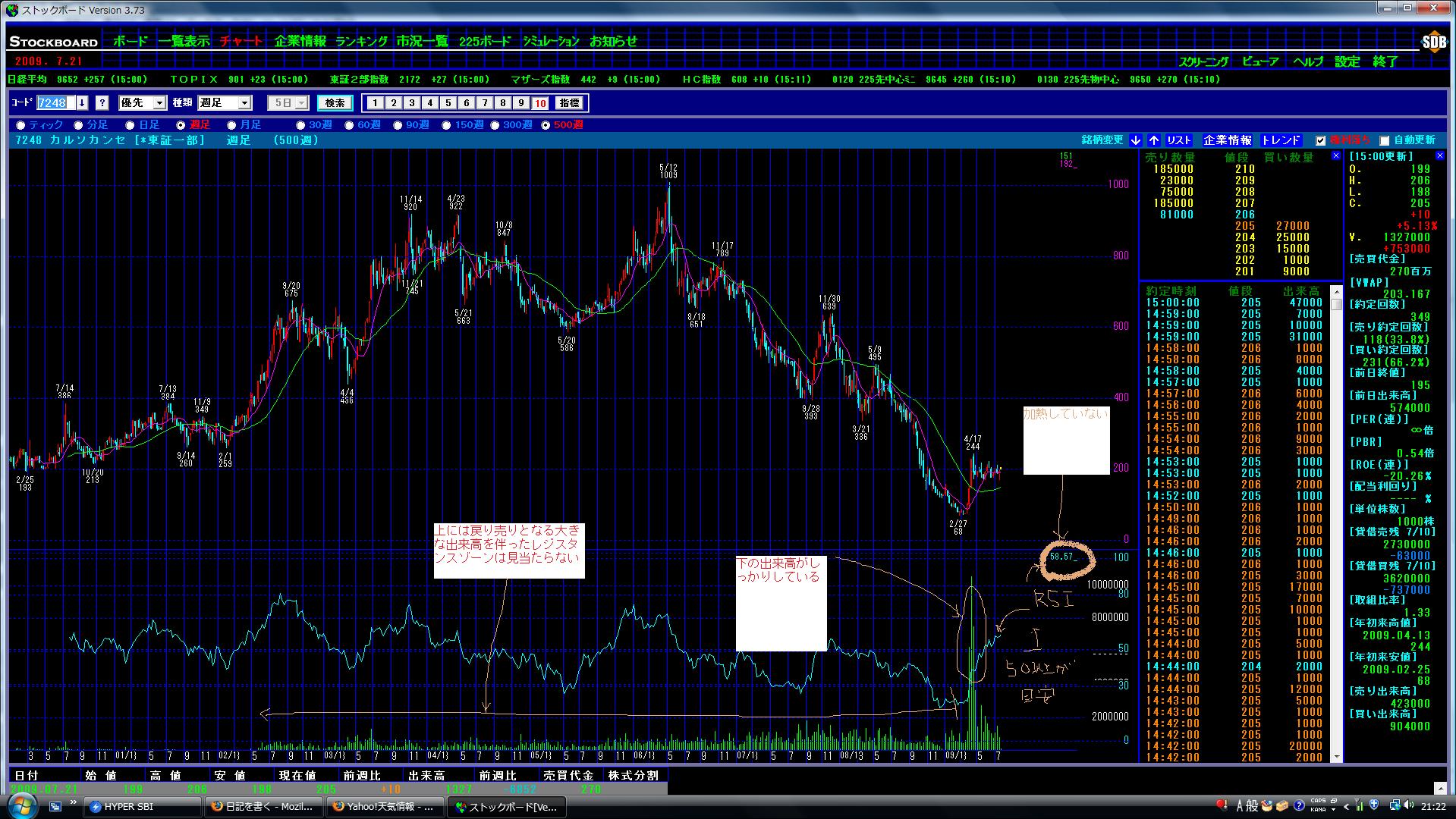Open the 5日 period dropdown

tap(301, 103)
